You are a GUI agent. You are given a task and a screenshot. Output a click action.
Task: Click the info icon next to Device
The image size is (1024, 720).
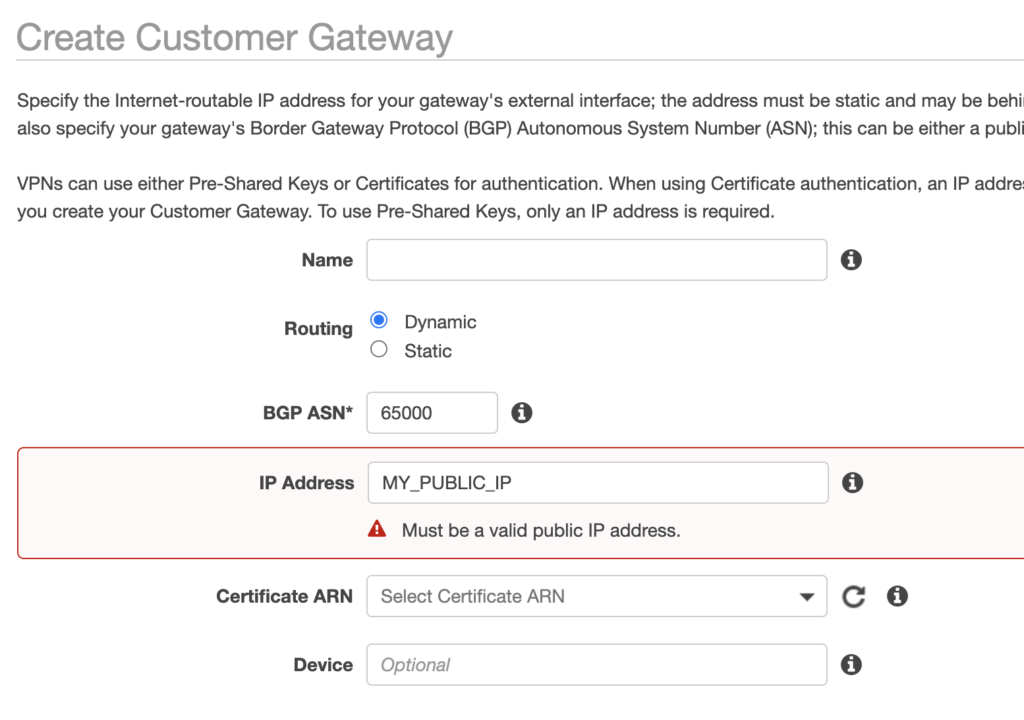850,664
